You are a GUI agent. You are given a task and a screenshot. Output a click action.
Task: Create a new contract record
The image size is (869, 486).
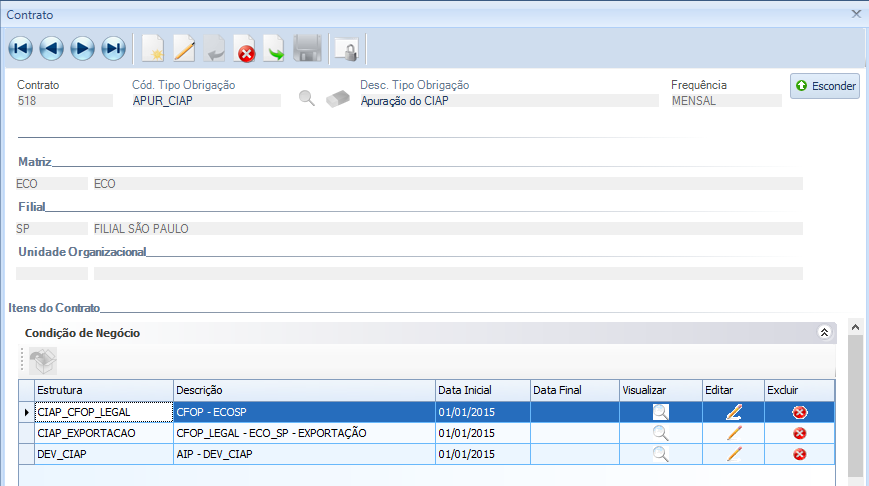pos(153,48)
